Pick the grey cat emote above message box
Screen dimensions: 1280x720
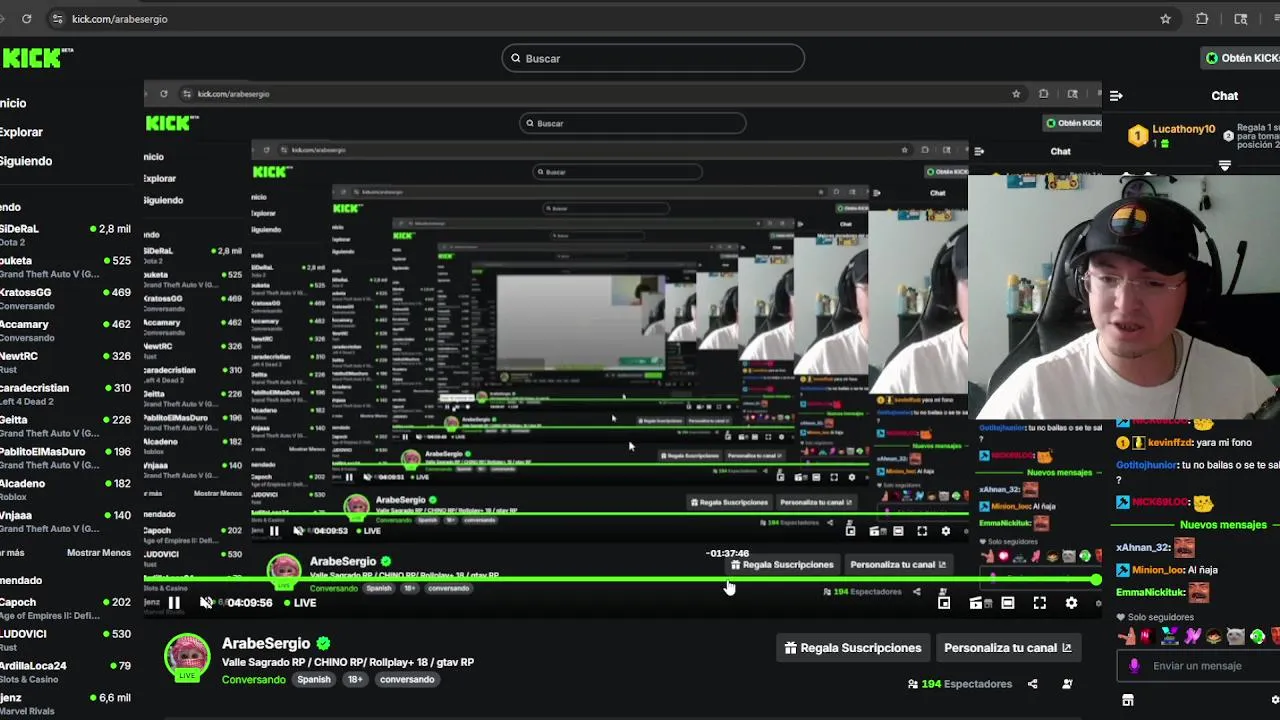(1236, 636)
